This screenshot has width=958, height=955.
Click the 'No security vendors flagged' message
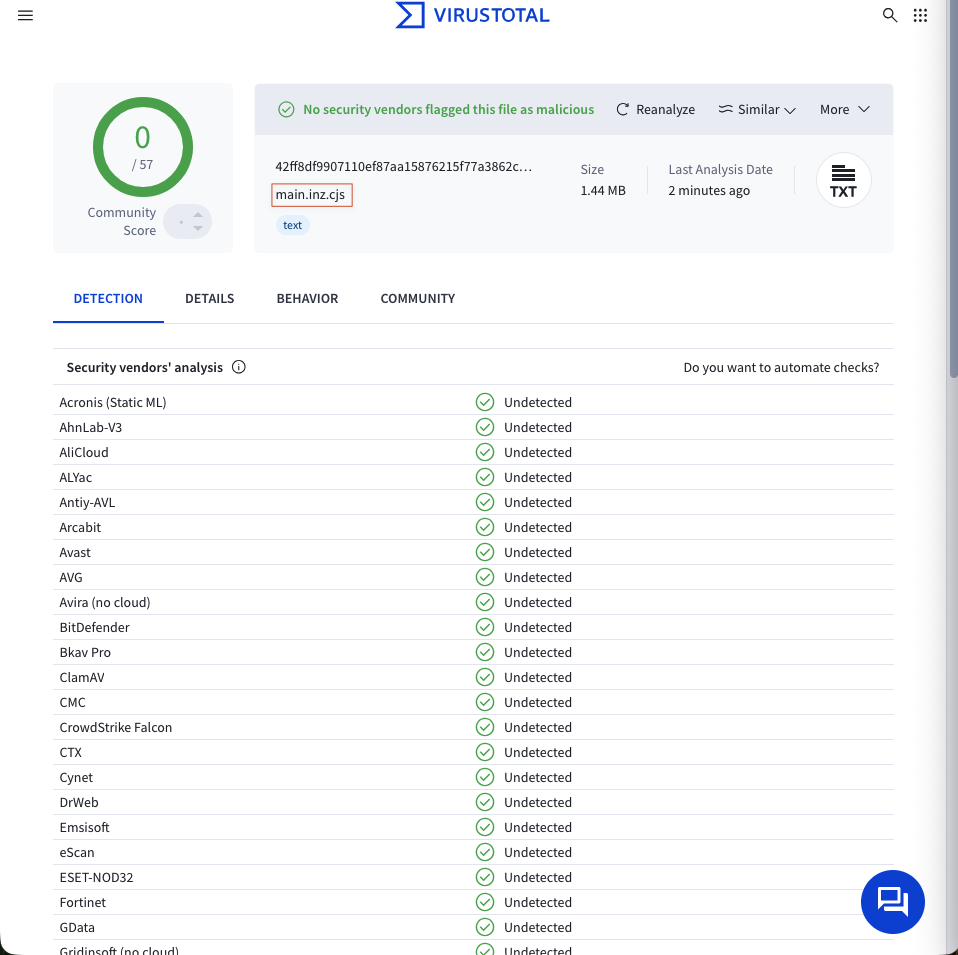[448, 109]
